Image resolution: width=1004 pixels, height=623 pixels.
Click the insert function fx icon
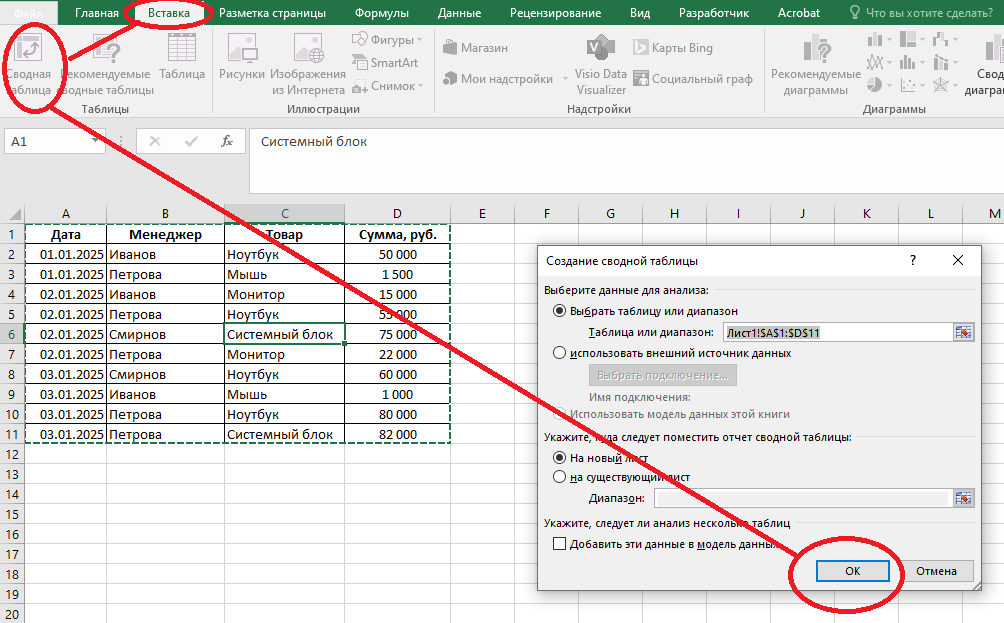point(227,142)
